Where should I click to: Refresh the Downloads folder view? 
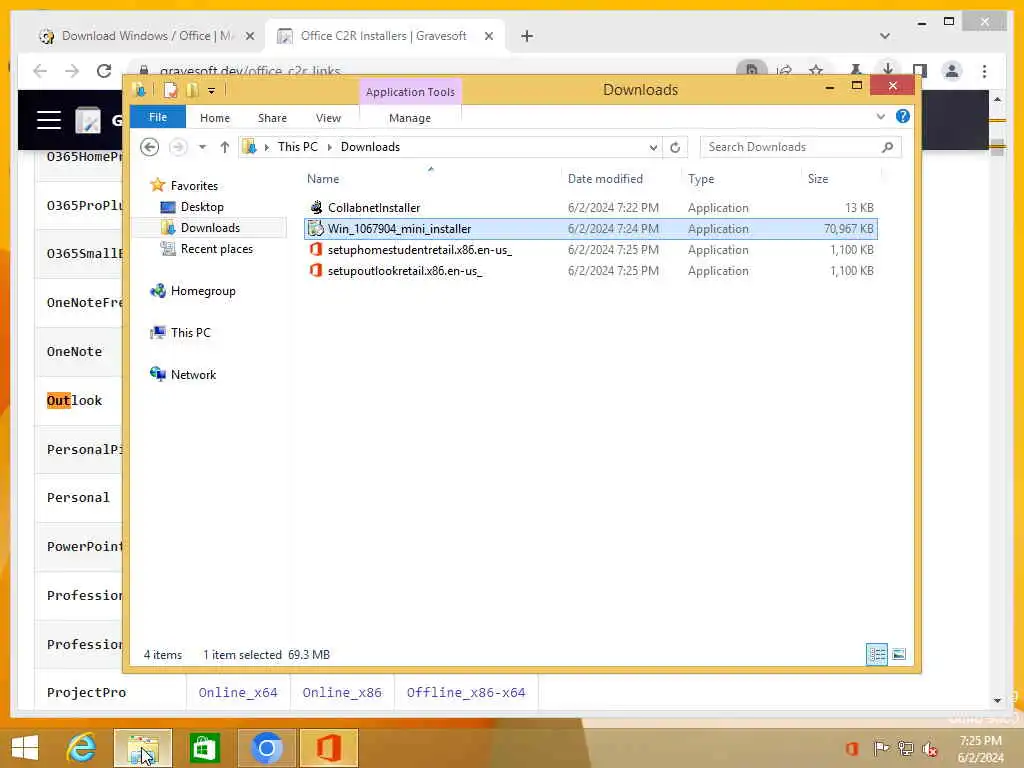(675, 148)
